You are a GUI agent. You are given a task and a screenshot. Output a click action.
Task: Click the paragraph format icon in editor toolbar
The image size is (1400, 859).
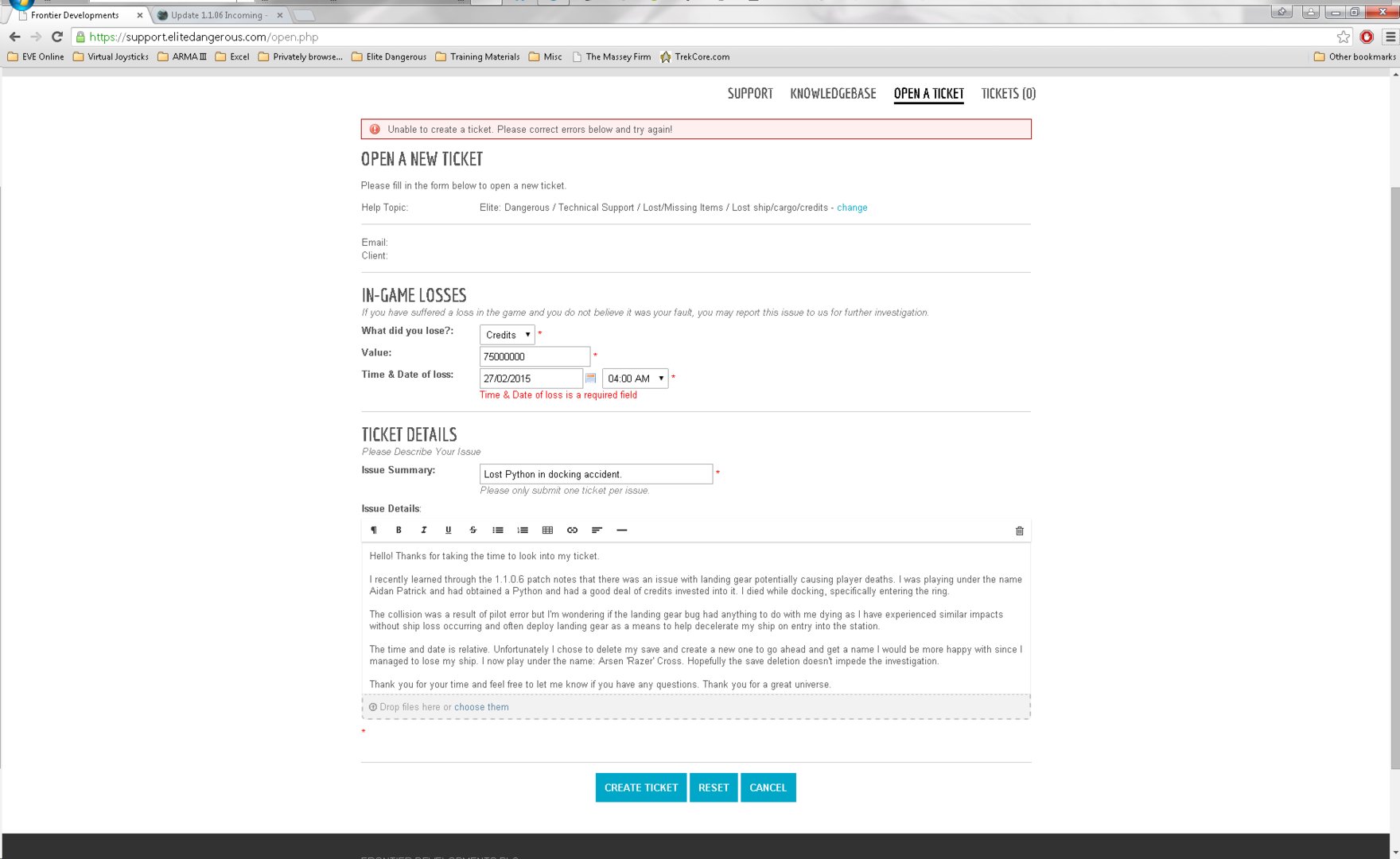click(374, 531)
